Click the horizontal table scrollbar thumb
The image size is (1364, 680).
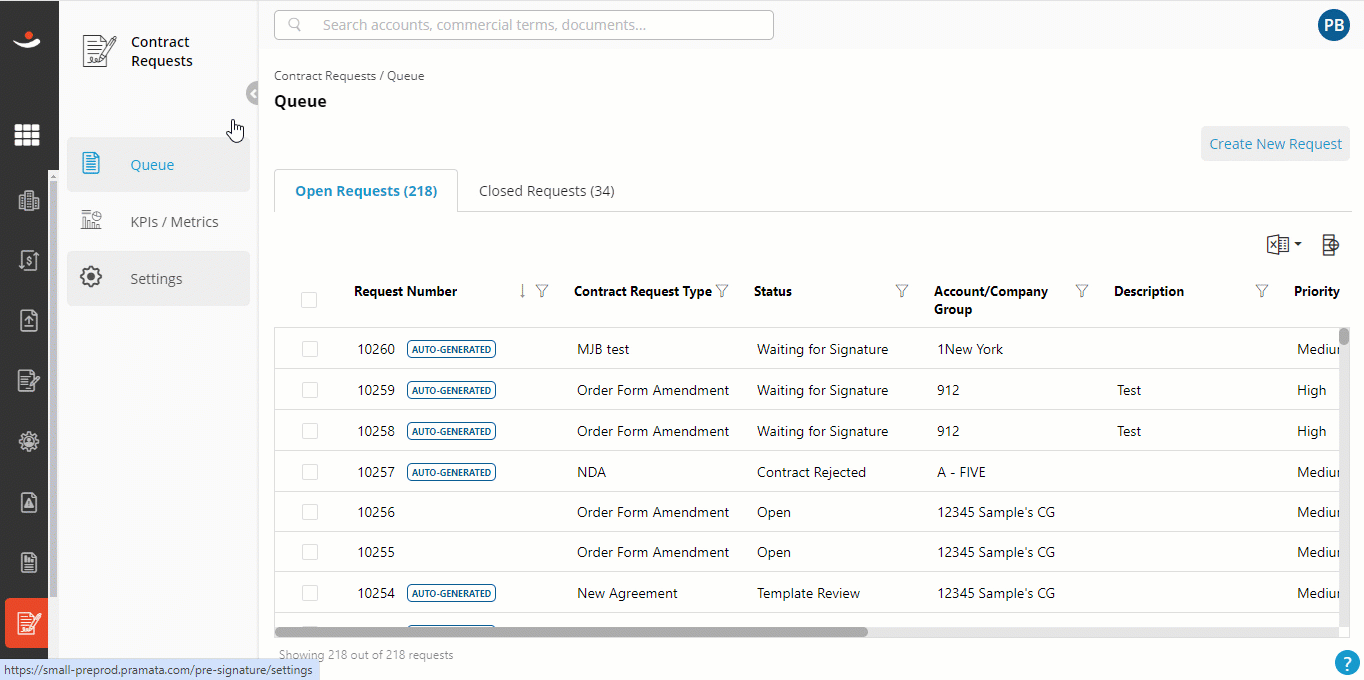click(571, 632)
